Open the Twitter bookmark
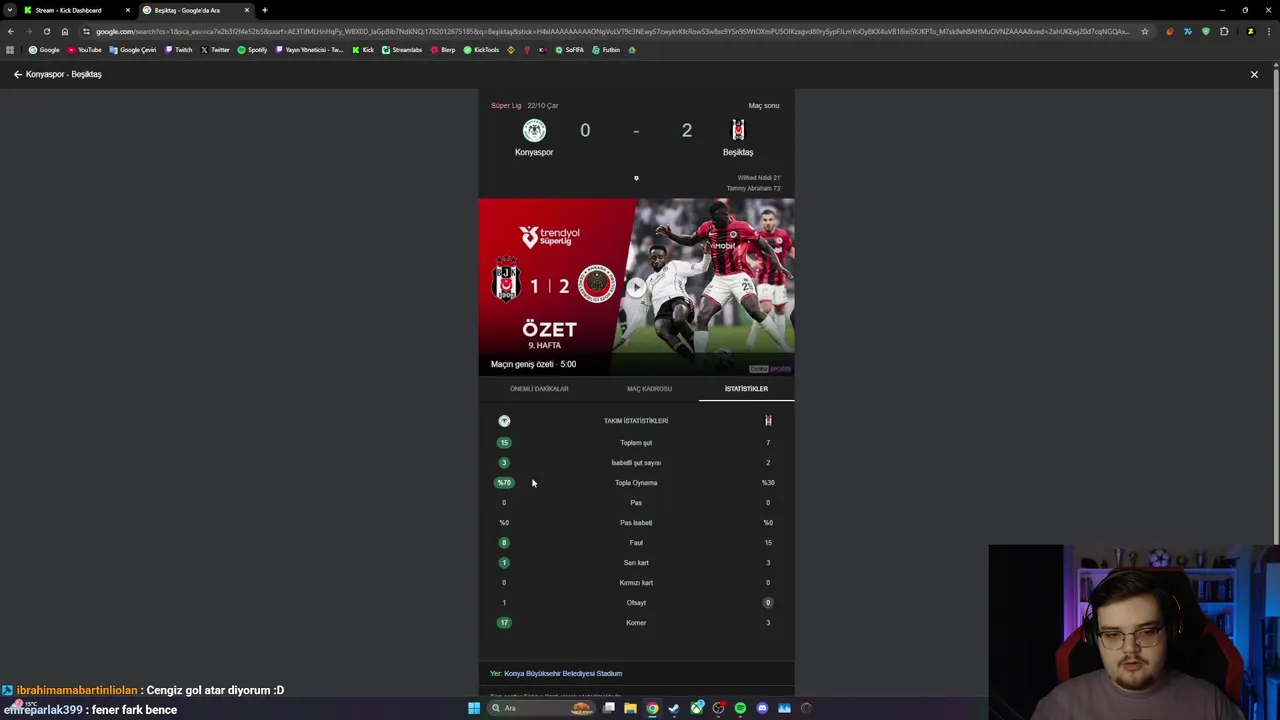Viewport: 1280px width, 720px height. click(215, 50)
